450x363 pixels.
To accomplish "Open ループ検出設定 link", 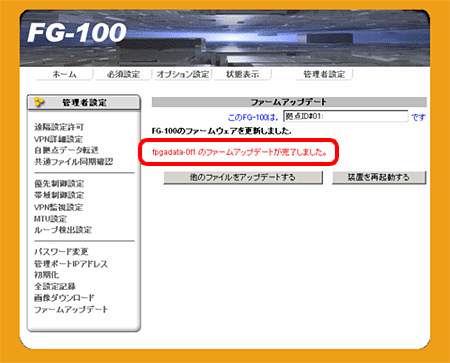I will [63, 230].
